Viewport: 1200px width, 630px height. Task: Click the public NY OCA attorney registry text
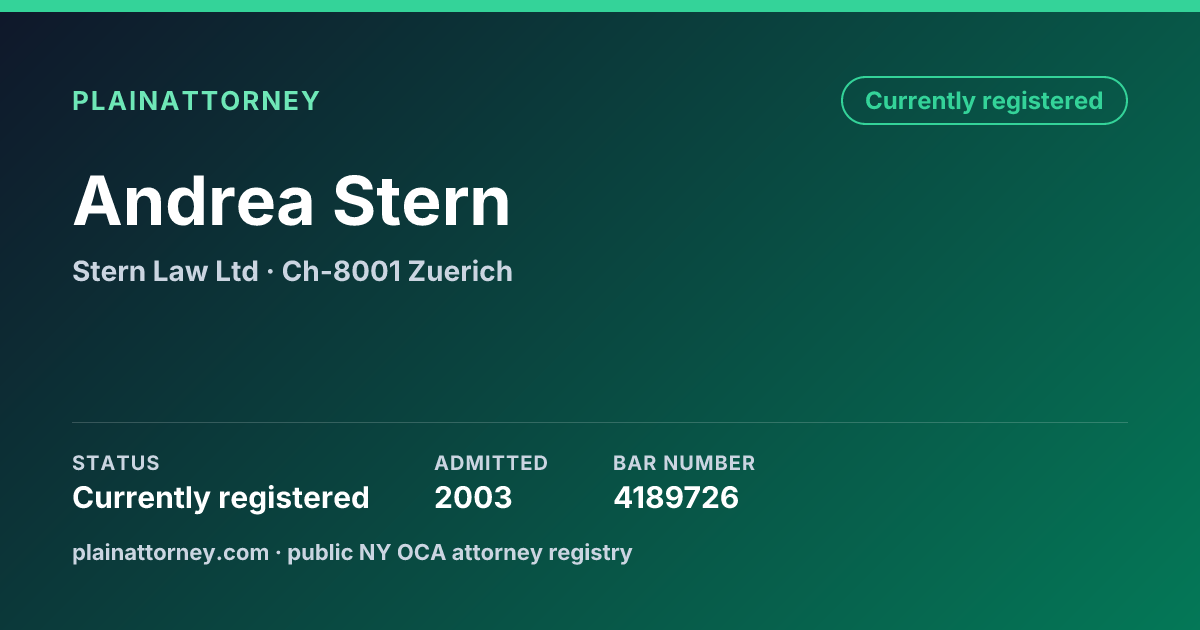pos(460,552)
